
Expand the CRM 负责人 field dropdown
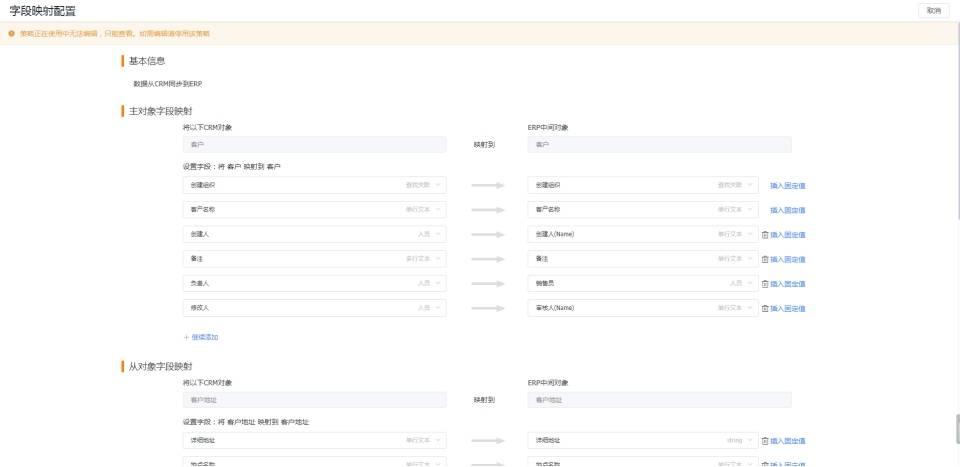[x=314, y=283]
